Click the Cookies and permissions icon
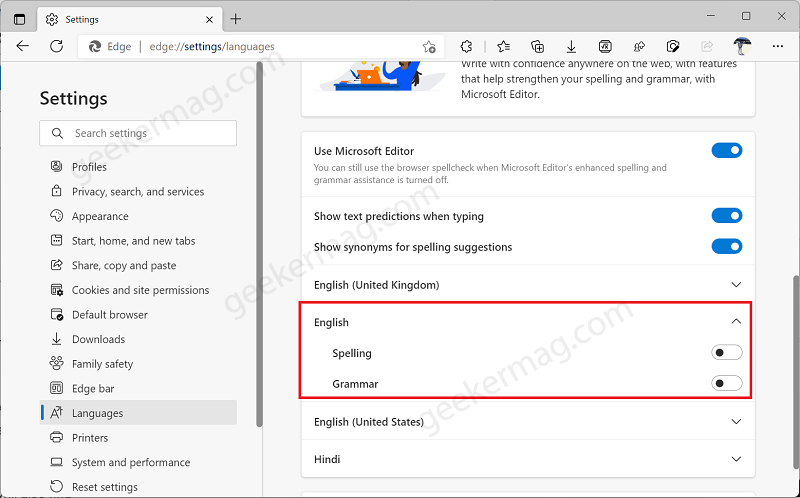The image size is (800, 498). tap(57, 290)
